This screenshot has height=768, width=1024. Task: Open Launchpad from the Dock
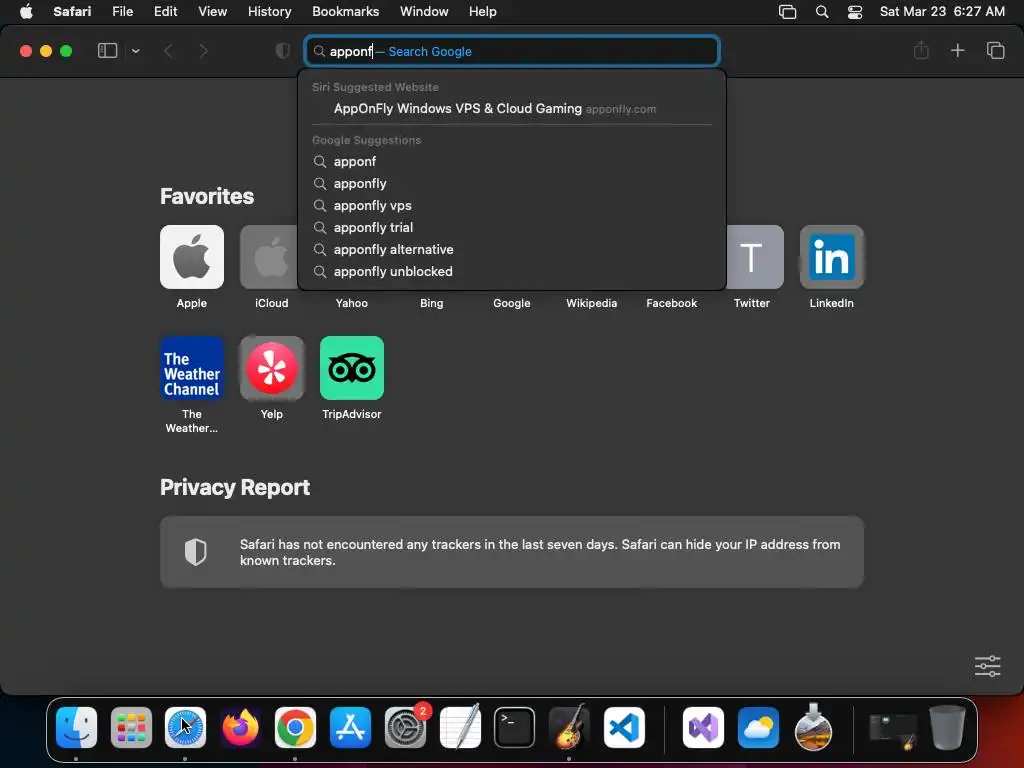click(131, 728)
